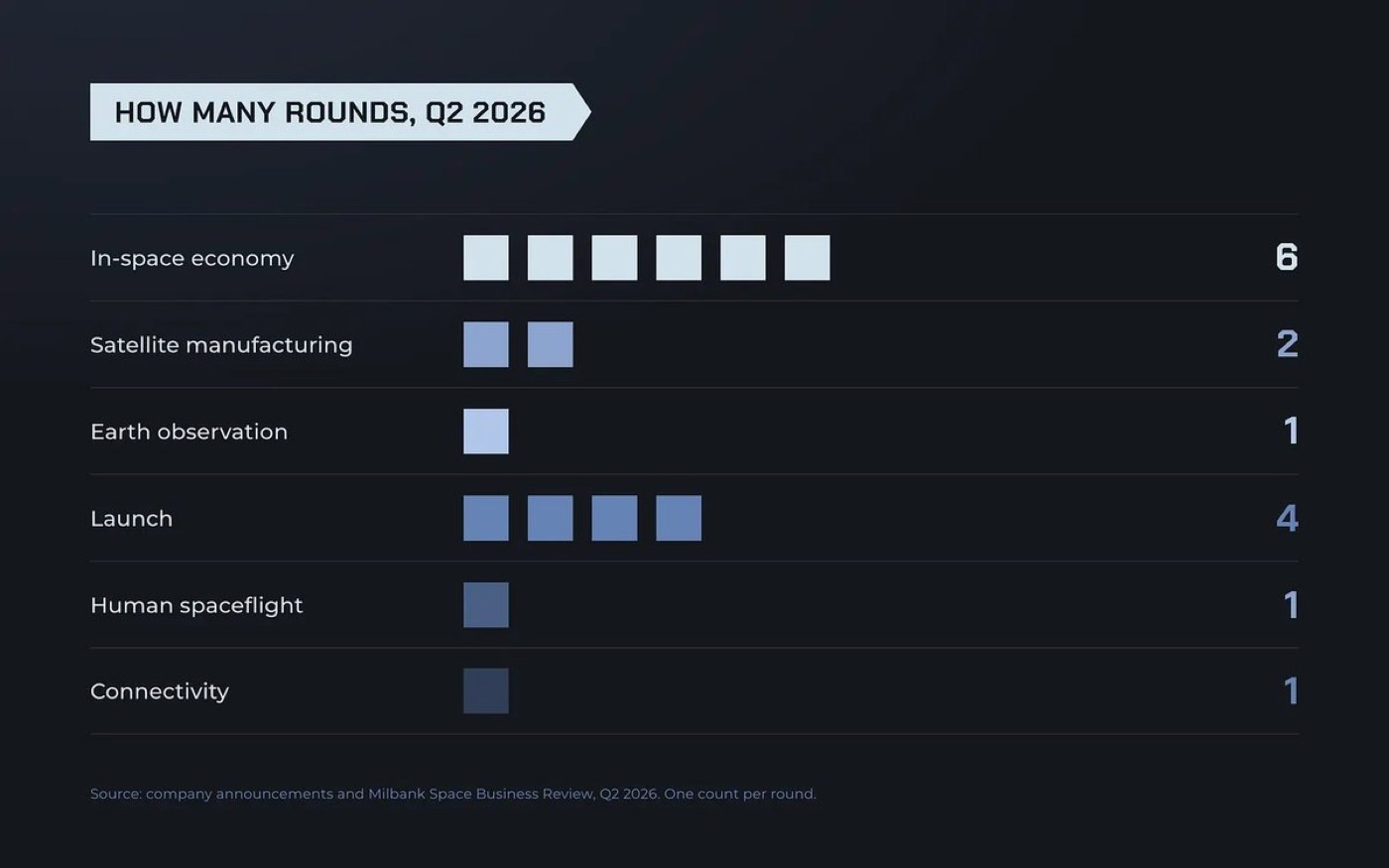Click the 'Human spaceflight' label

196,605
